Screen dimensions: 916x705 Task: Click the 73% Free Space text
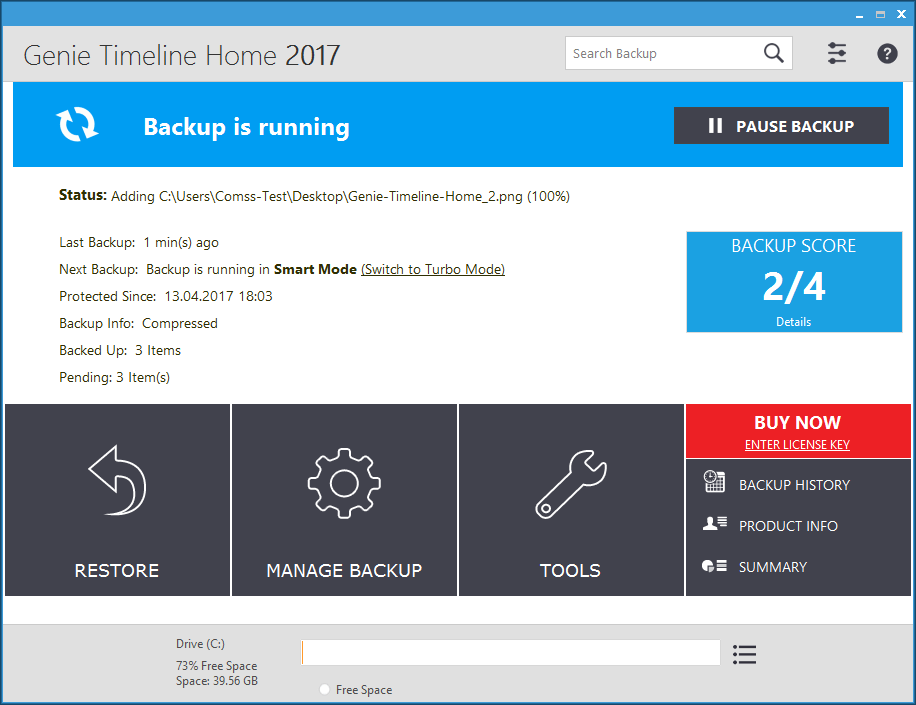point(216,665)
